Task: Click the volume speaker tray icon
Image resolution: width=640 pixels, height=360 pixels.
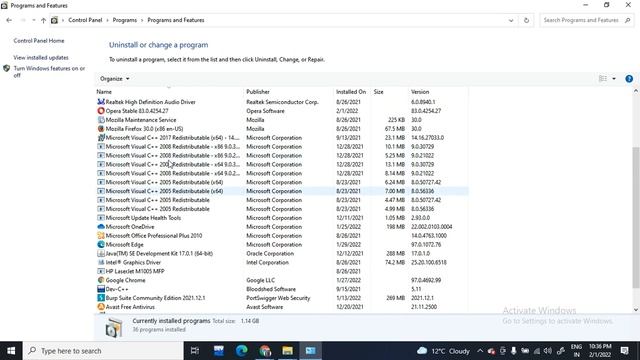Action: tap(548, 351)
